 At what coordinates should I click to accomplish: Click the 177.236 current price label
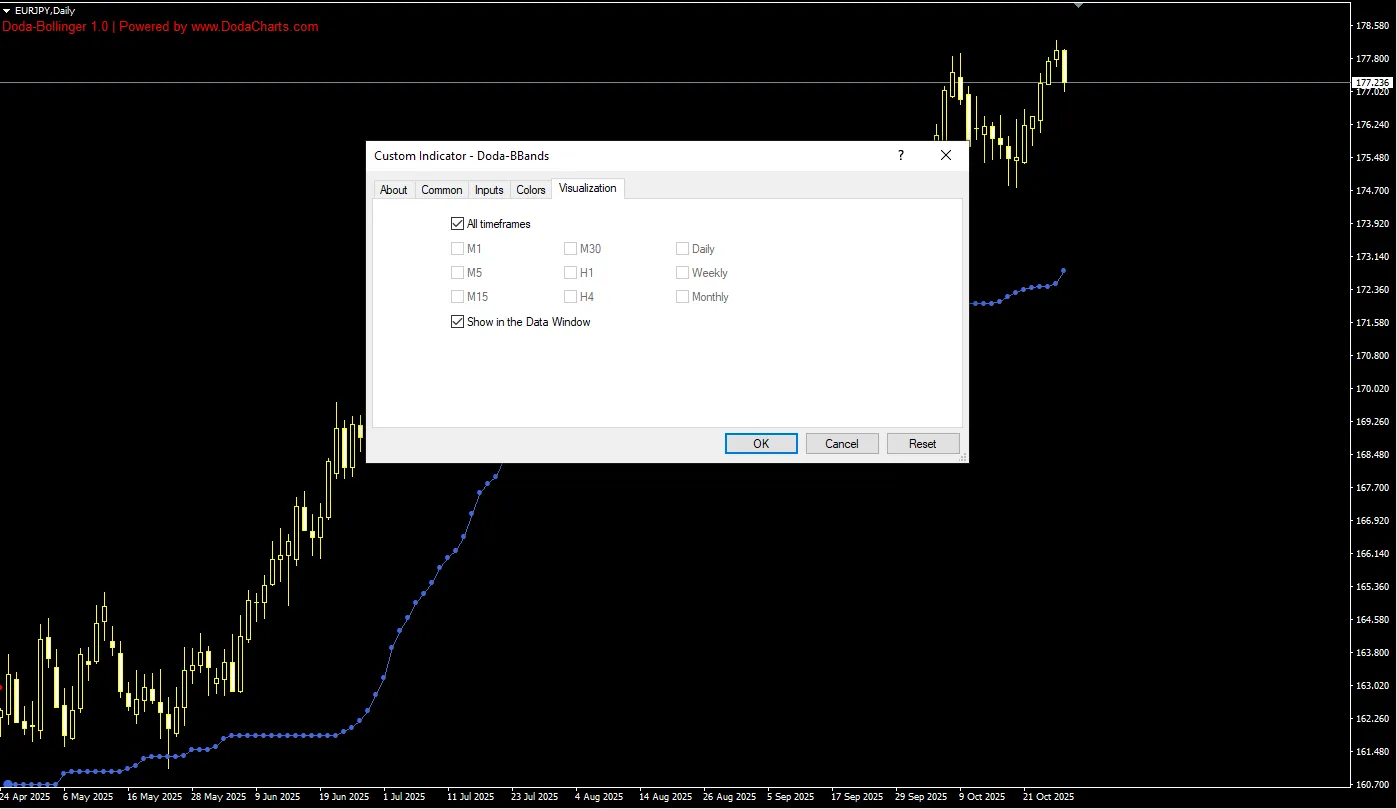pos(1371,82)
